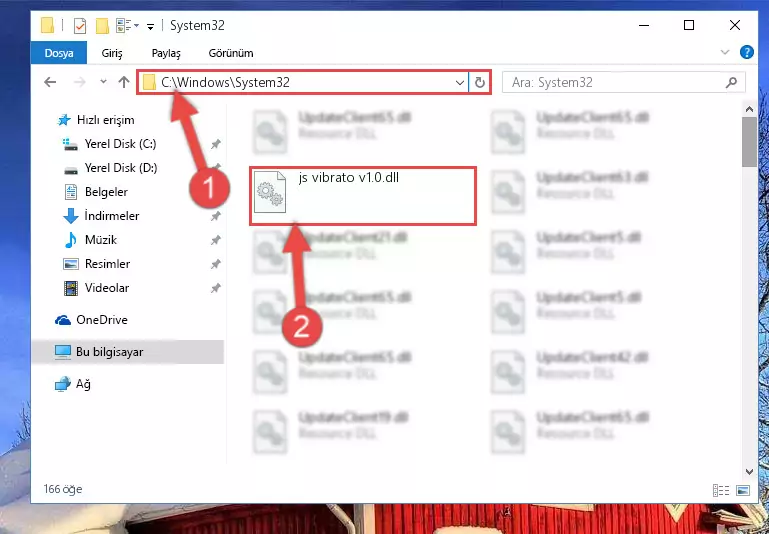Click the pin icon next to İndirmeler
Image resolution: width=769 pixels, height=534 pixels.
[215, 216]
